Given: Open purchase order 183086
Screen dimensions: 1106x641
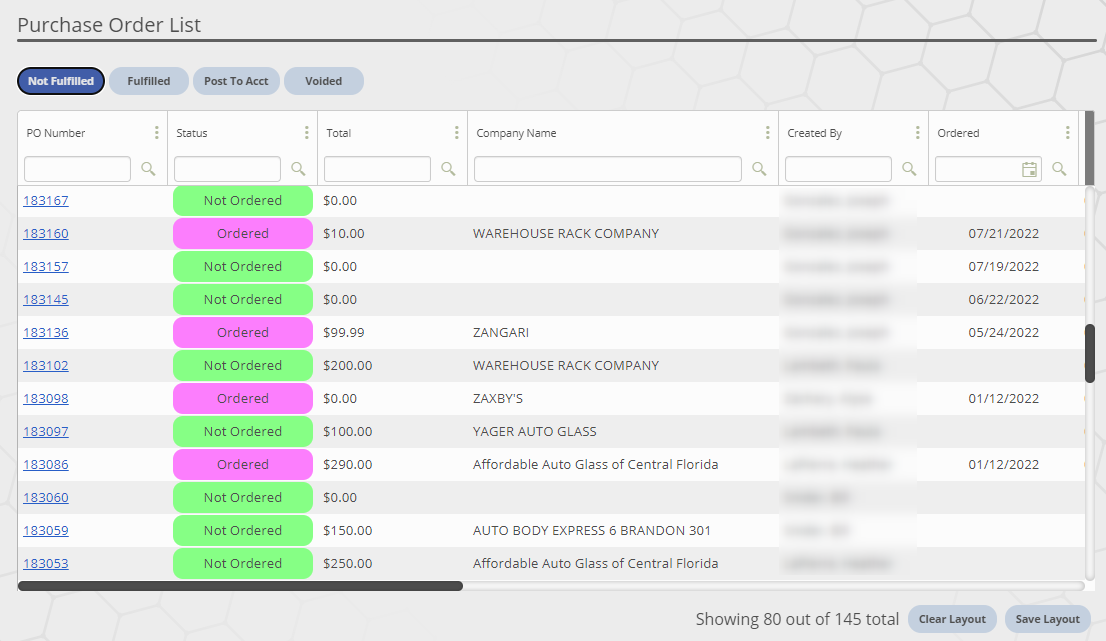Looking at the screenshot, I should pyautogui.click(x=46, y=465).
